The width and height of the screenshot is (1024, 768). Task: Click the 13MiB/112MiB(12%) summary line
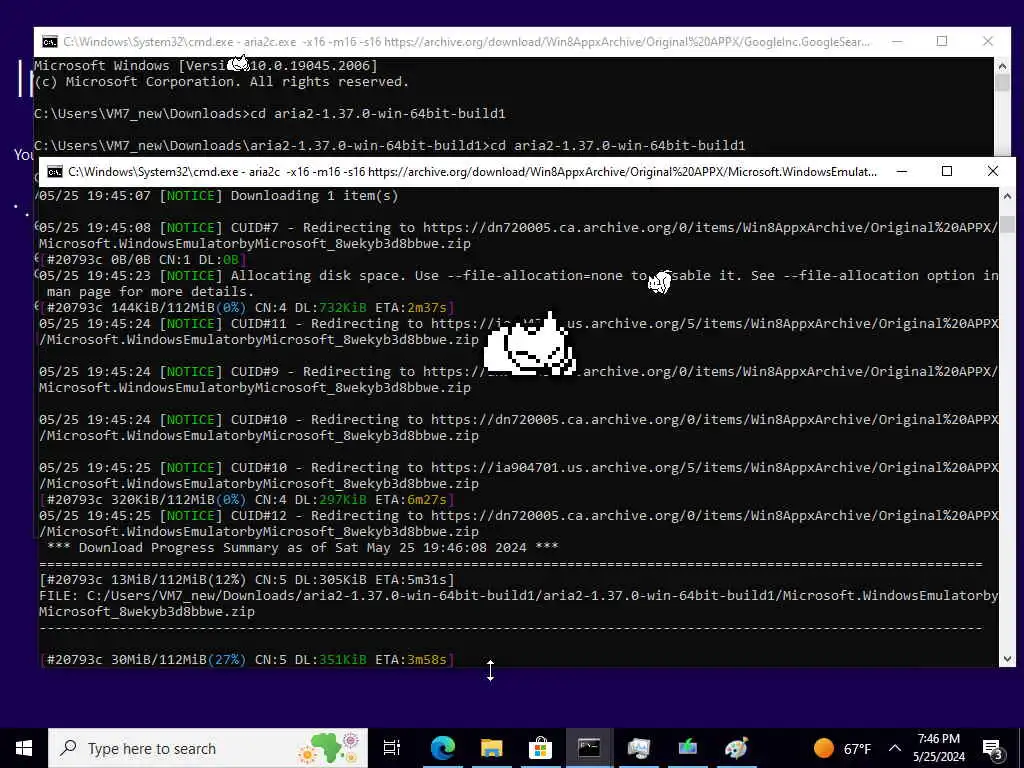coord(247,579)
